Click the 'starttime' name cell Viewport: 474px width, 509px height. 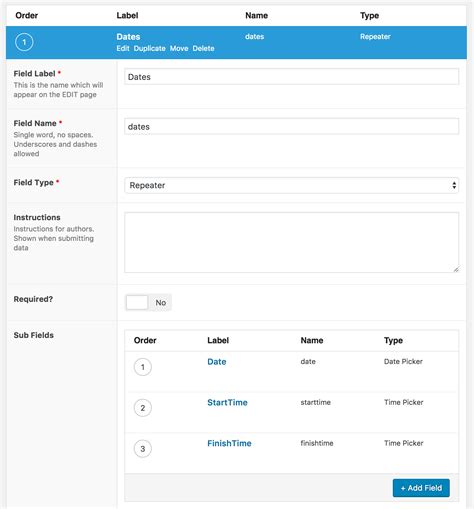[x=315, y=402]
